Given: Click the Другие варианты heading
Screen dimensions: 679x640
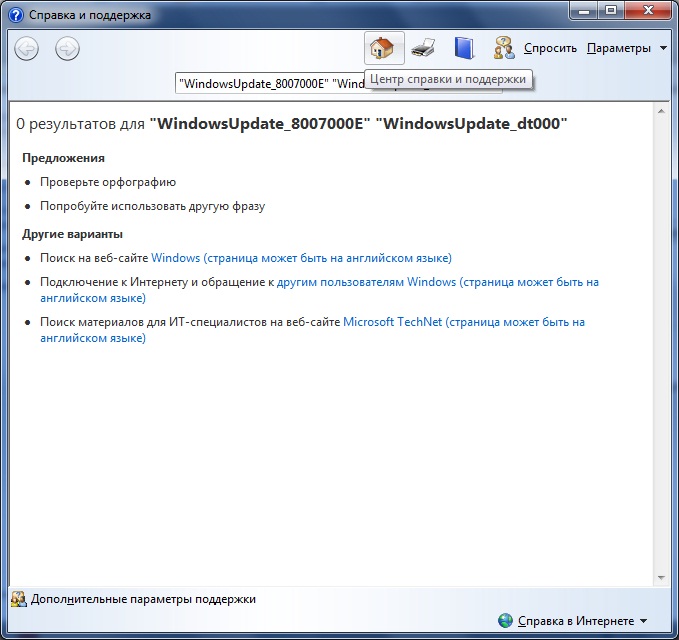Looking at the screenshot, I should tap(72, 234).
